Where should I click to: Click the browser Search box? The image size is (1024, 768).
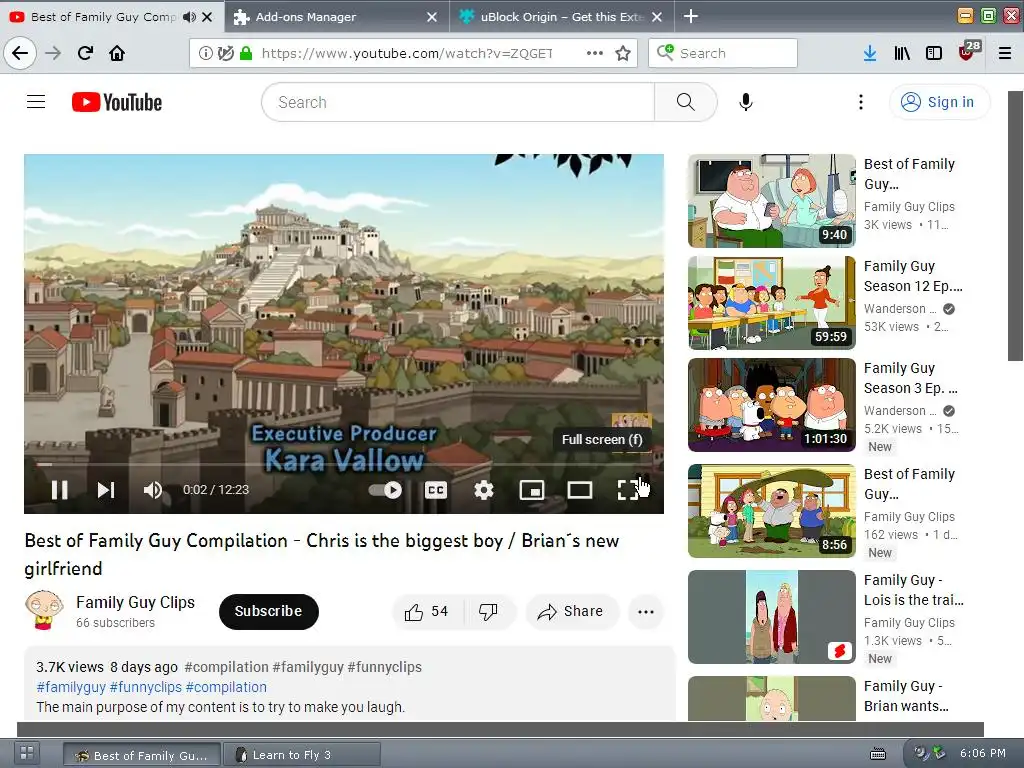click(722, 53)
